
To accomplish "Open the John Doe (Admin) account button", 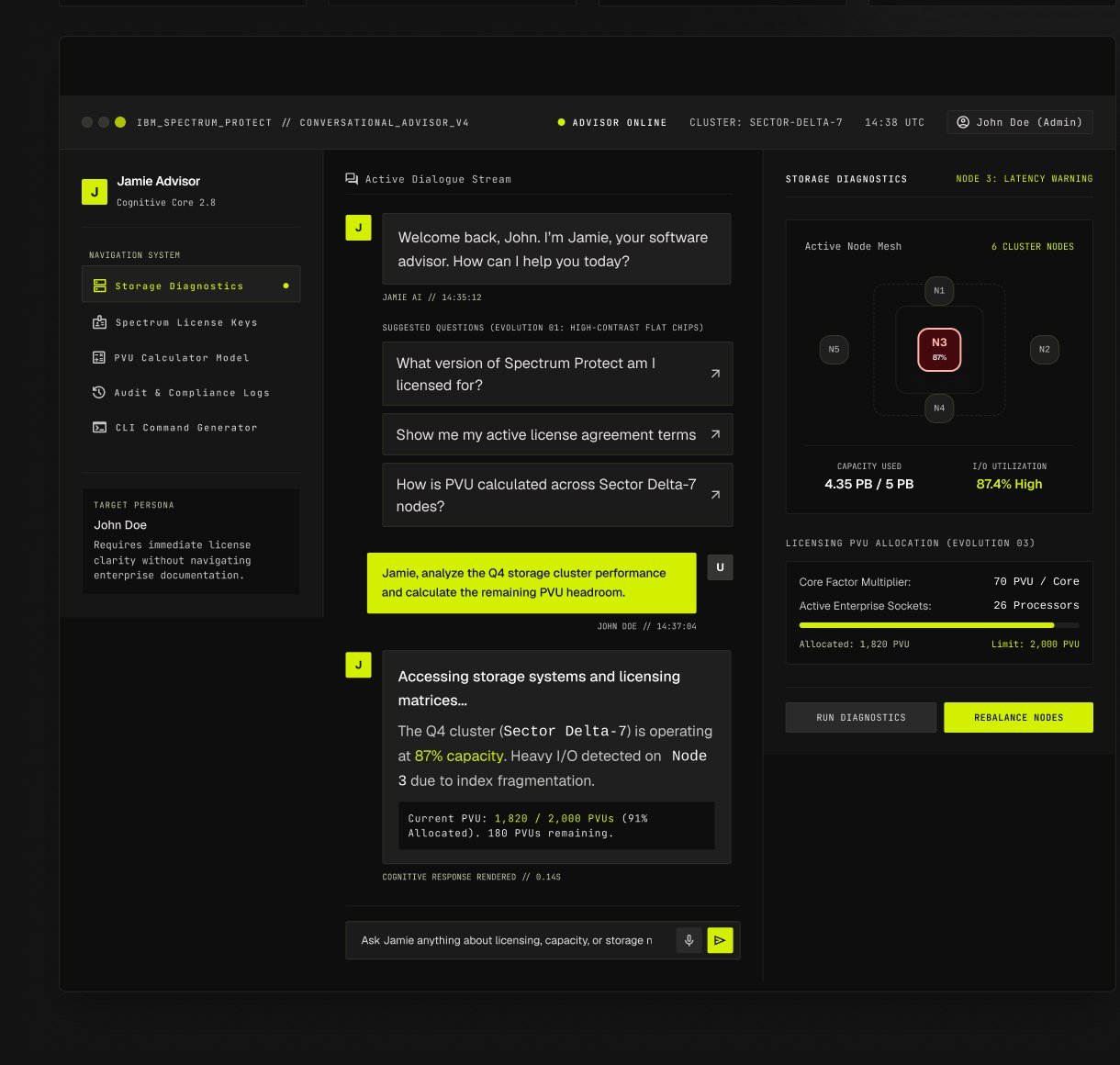I will [1019, 122].
